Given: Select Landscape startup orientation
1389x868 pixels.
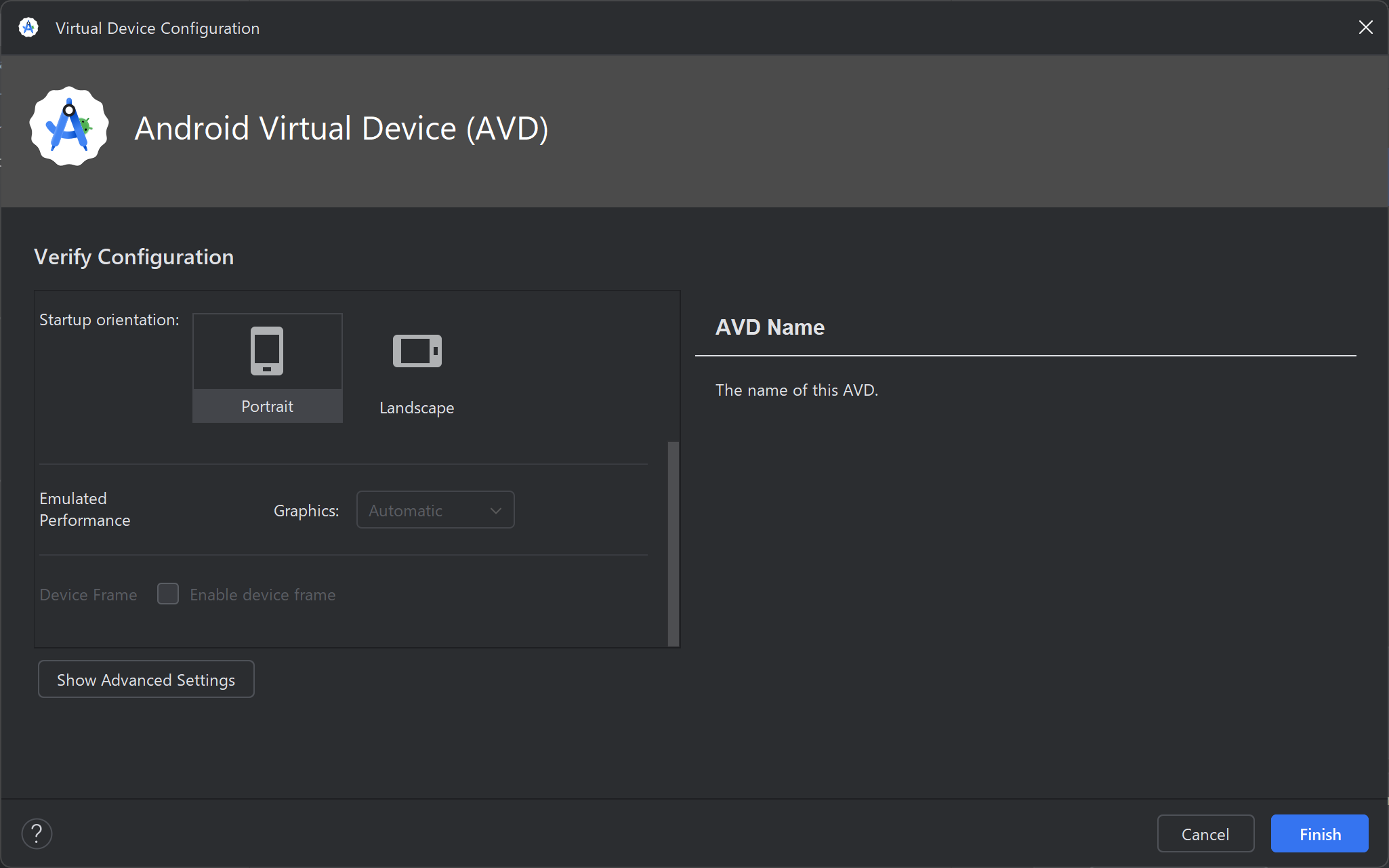Looking at the screenshot, I should pyautogui.click(x=417, y=368).
